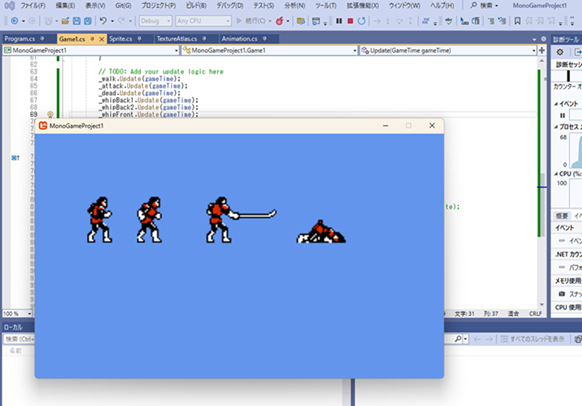Screen dimensions: 582x406
Task: Click the fallen dead sprite in game window
Action: point(321,232)
